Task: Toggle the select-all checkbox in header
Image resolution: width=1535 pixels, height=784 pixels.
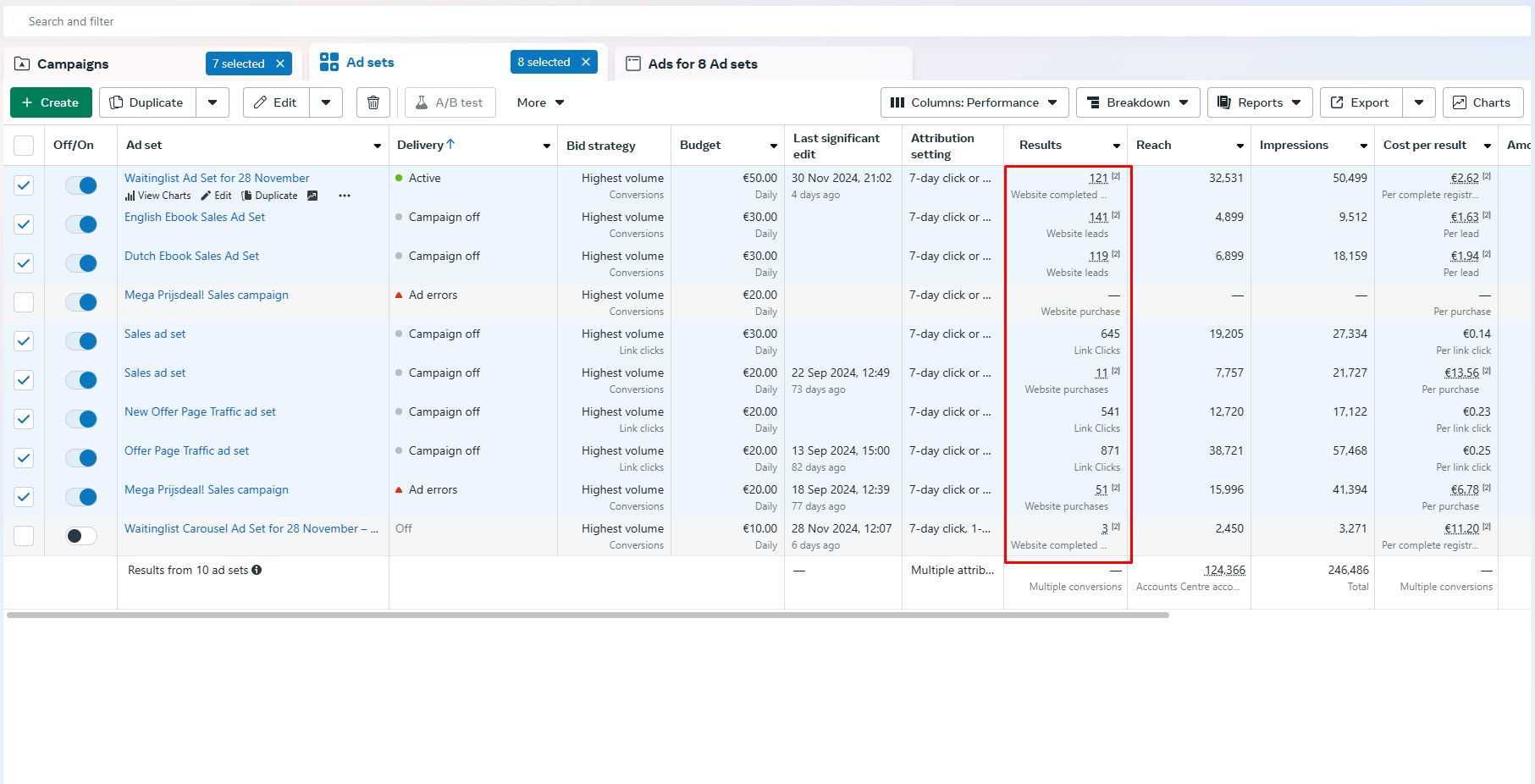Action: [x=24, y=146]
